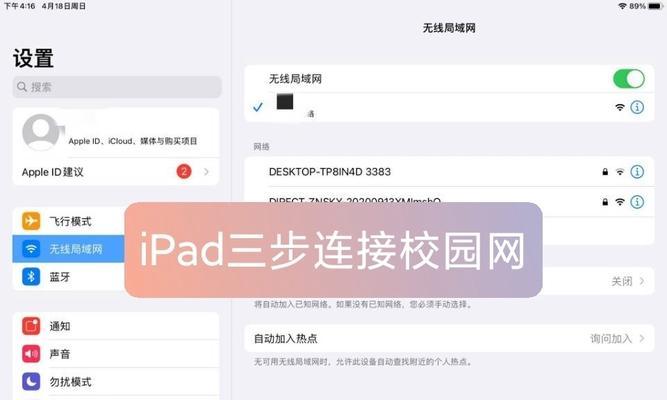This screenshot has height=400, width=667.
Task: Open the Do Not Disturb (勿扰模式) moon icon
Action: (31, 382)
